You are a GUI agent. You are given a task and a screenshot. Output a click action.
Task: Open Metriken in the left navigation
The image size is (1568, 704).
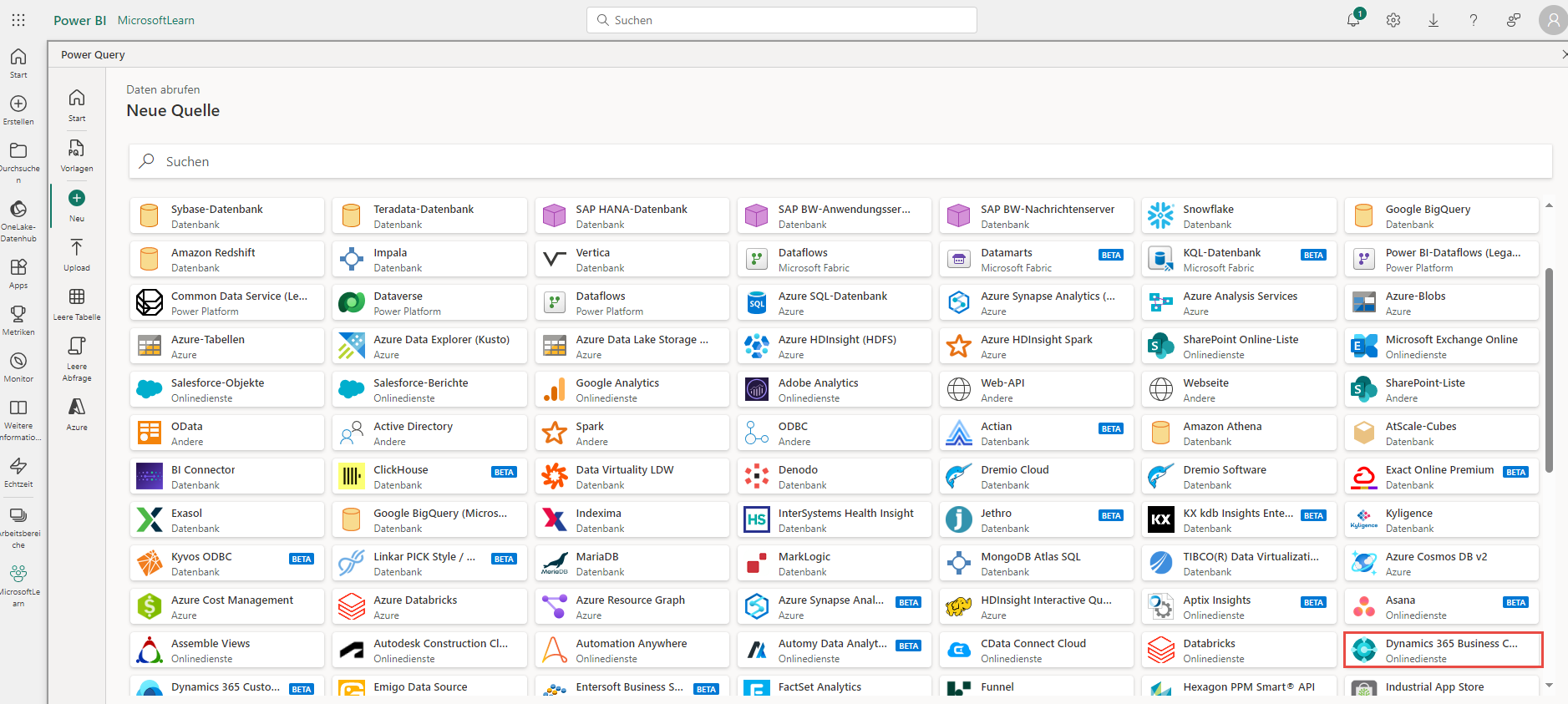tap(18, 320)
